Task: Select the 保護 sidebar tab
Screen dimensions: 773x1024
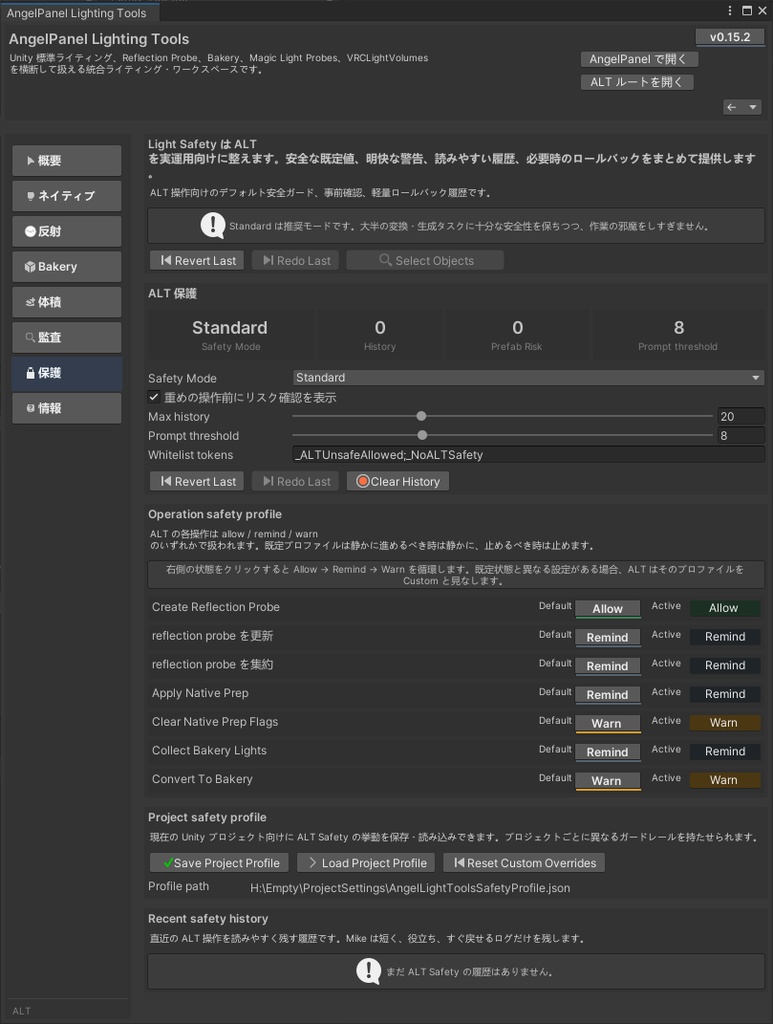Action: [67, 373]
